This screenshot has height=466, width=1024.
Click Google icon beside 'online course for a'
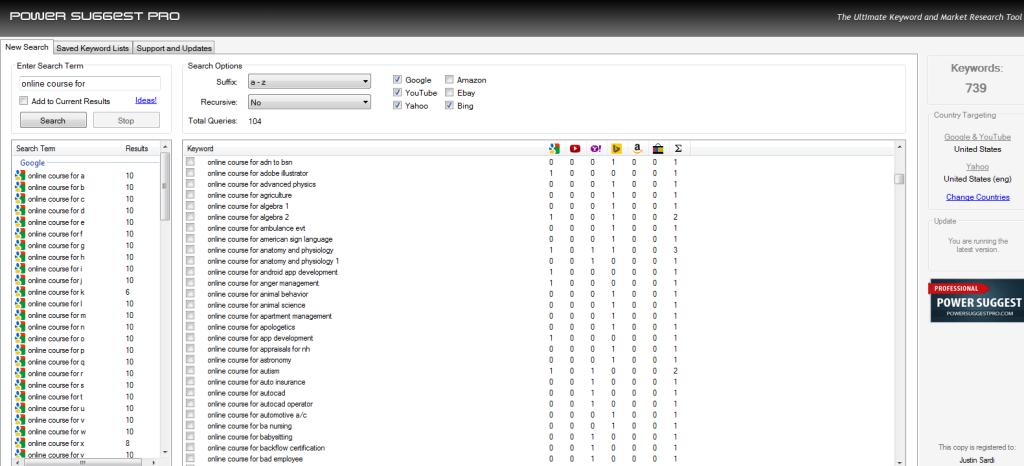(x=20, y=176)
